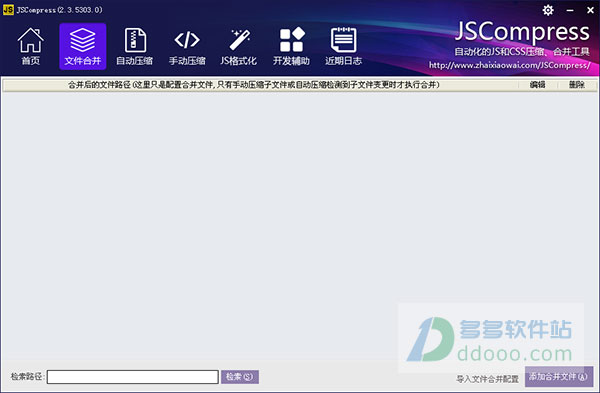Click the 添加合并文件(A) button
Image resolution: width=600 pixels, height=393 pixels.
pyautogui.click(x=559, y=377)
